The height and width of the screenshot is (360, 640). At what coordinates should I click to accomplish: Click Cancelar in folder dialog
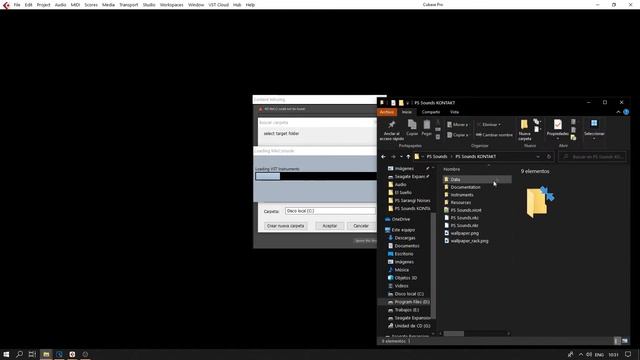coord(361,226)
